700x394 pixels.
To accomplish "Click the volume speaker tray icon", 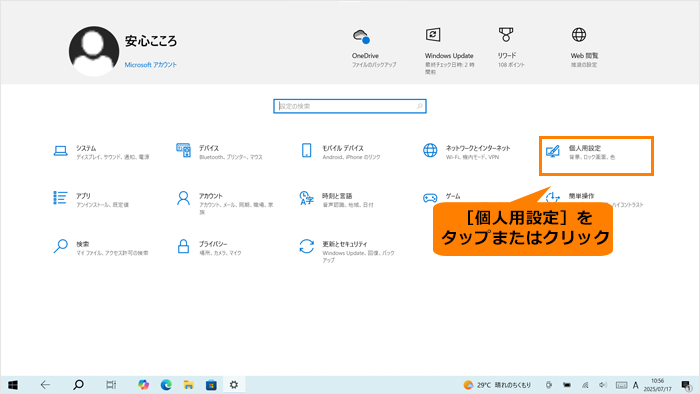I will [x=603, y=385].
